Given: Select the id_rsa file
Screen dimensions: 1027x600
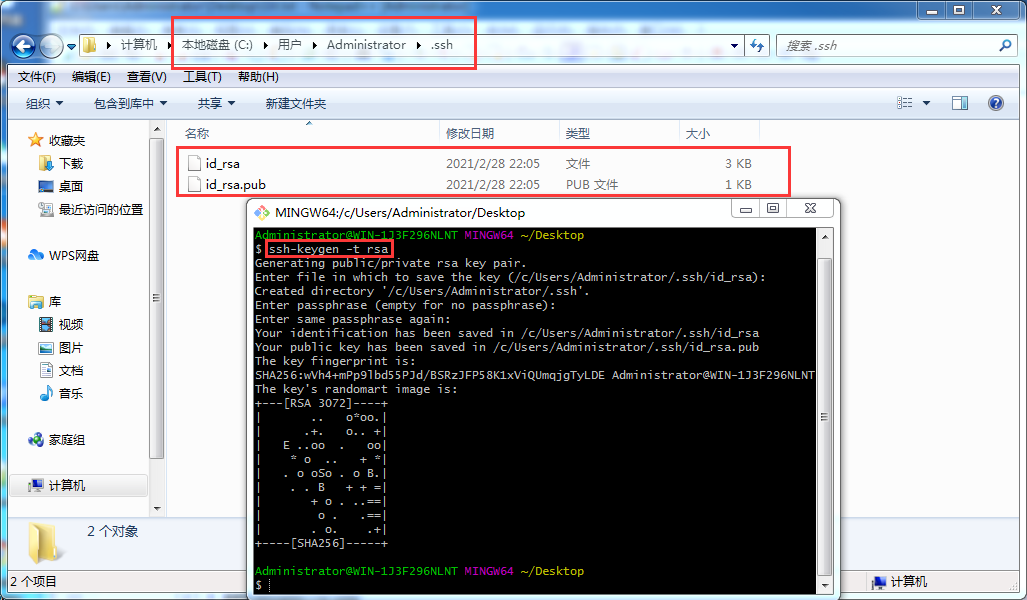Looking at the screenshot, I should (222, 164).
